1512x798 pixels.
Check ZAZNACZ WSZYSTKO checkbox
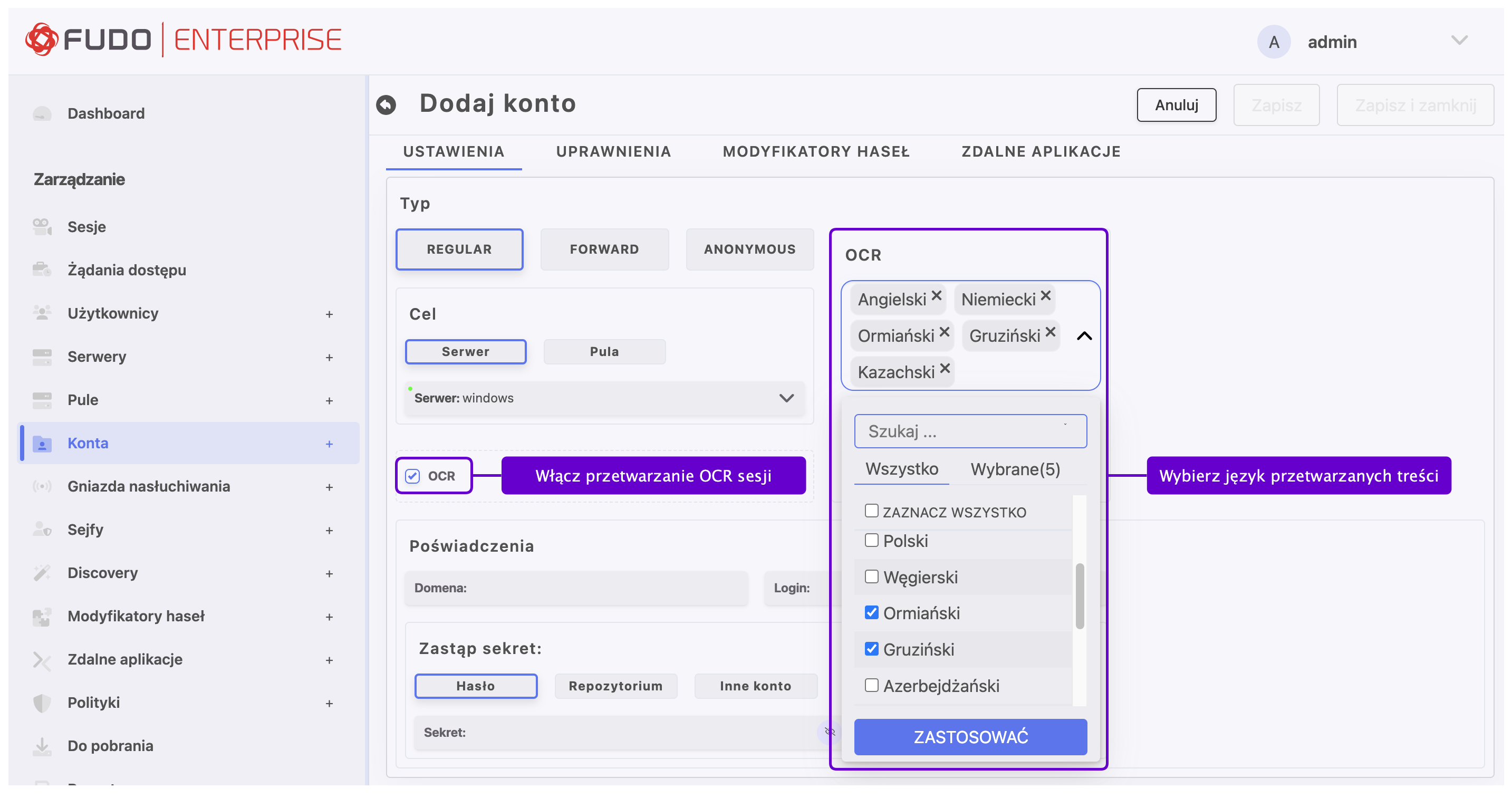click(872, 511)
